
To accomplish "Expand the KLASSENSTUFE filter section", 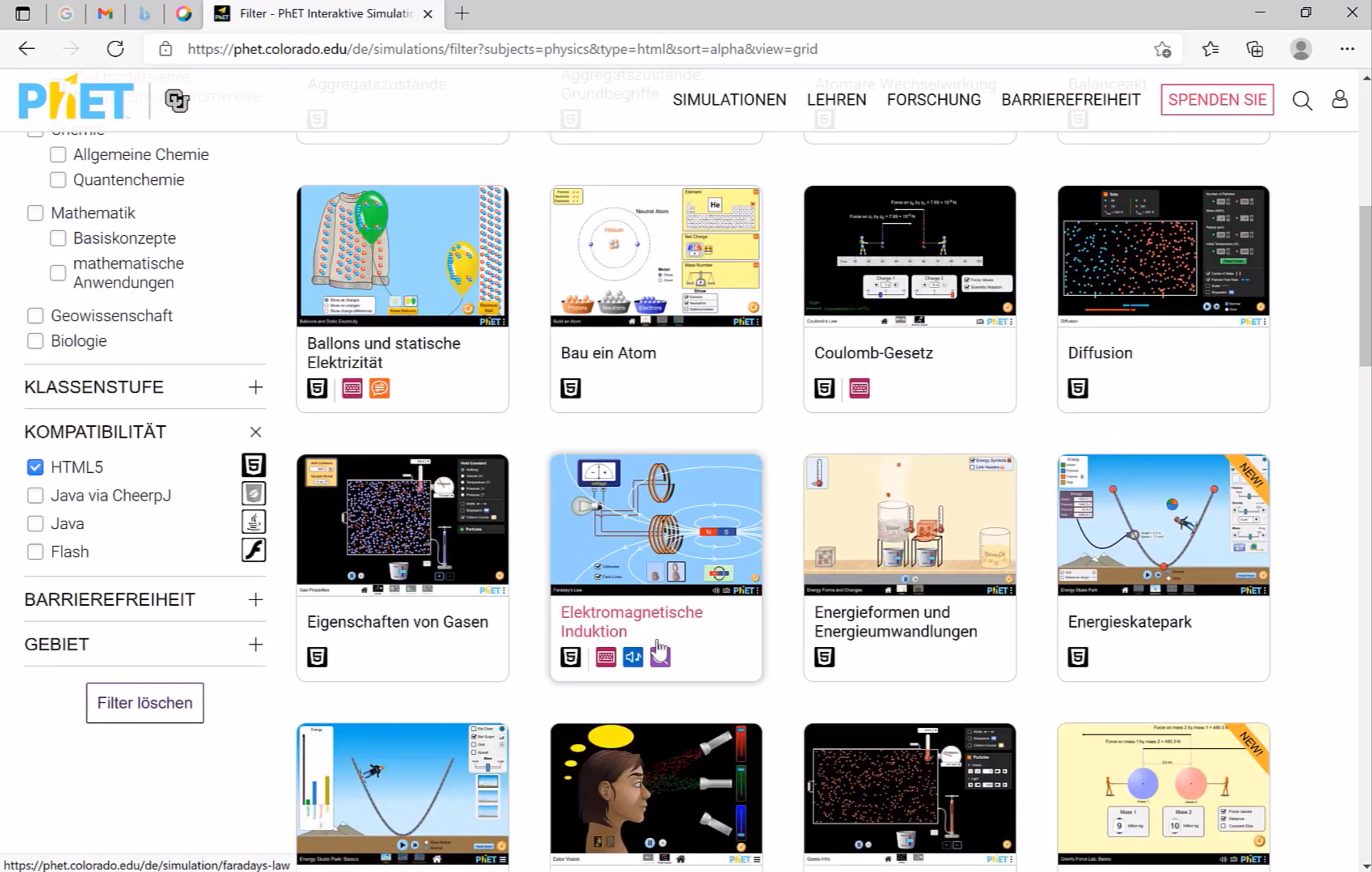I will (x=255, y=388).
